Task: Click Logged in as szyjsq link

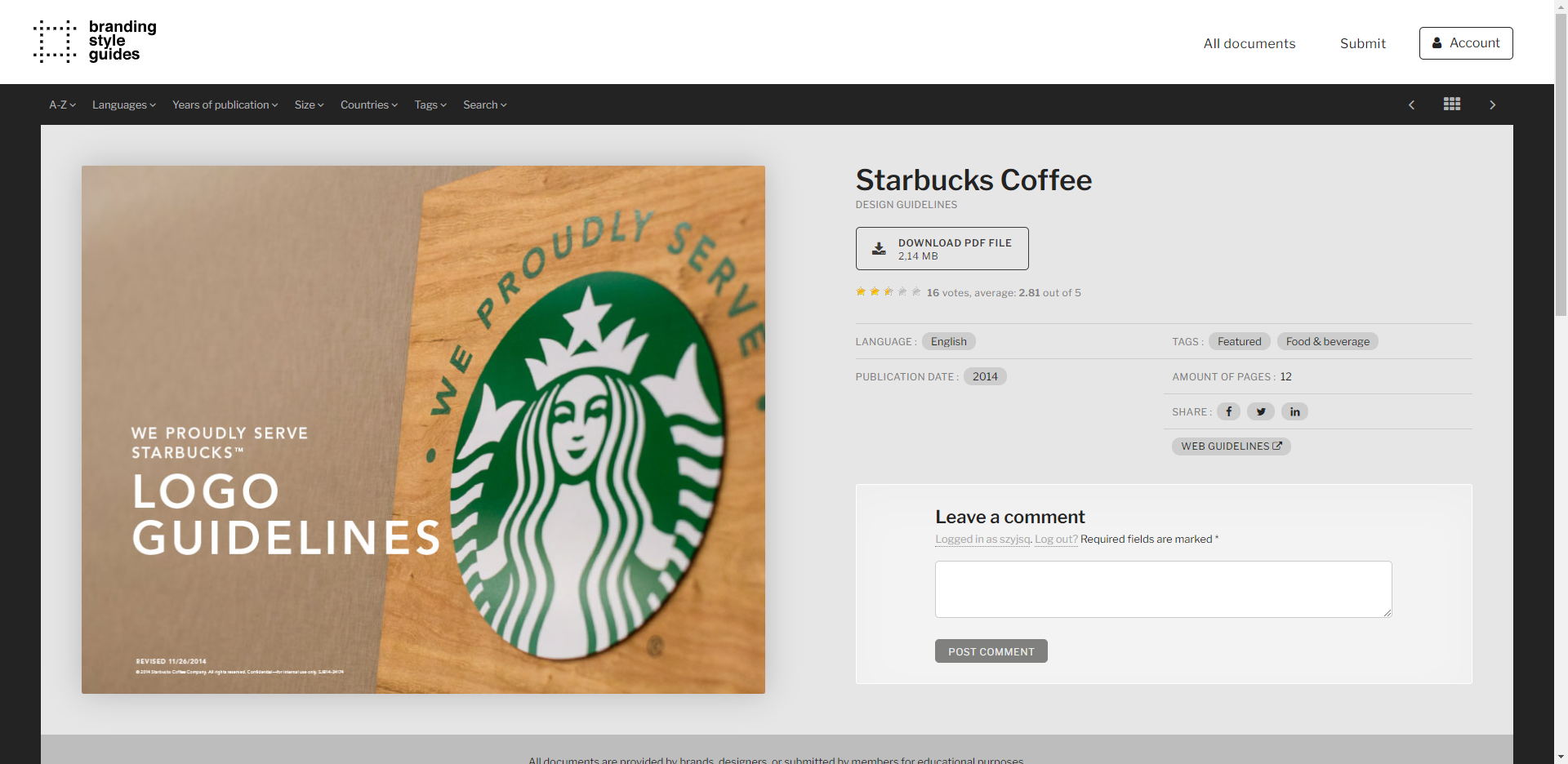Action: click(982, 539)
